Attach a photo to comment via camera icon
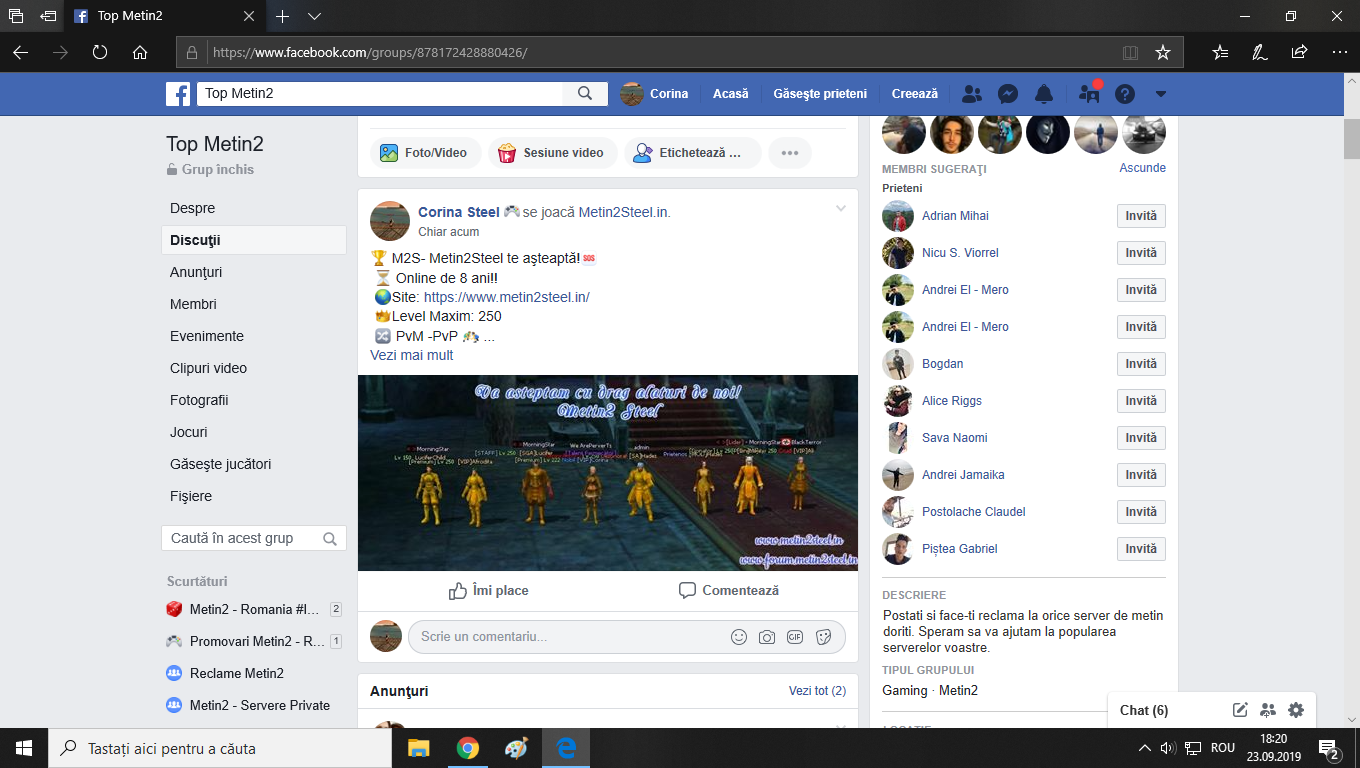Viewport: 1360px width, 768px height. click(767, 637)
